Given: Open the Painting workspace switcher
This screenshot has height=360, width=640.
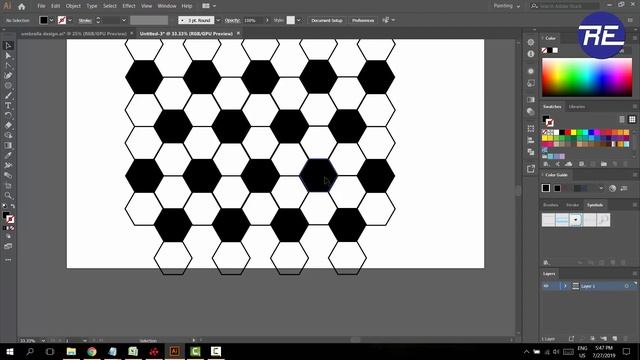Looking at the screenshot, I should [507, 6].
